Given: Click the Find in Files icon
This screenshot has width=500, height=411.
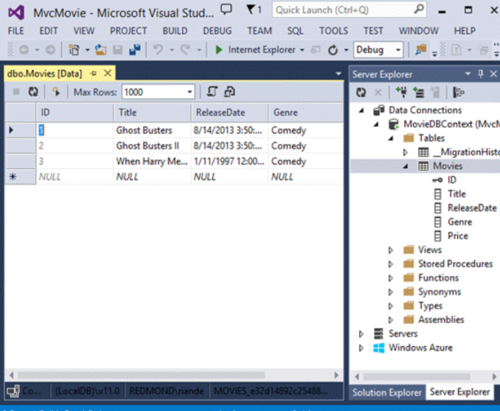Looking at the screenshot, I should (421, 50).
